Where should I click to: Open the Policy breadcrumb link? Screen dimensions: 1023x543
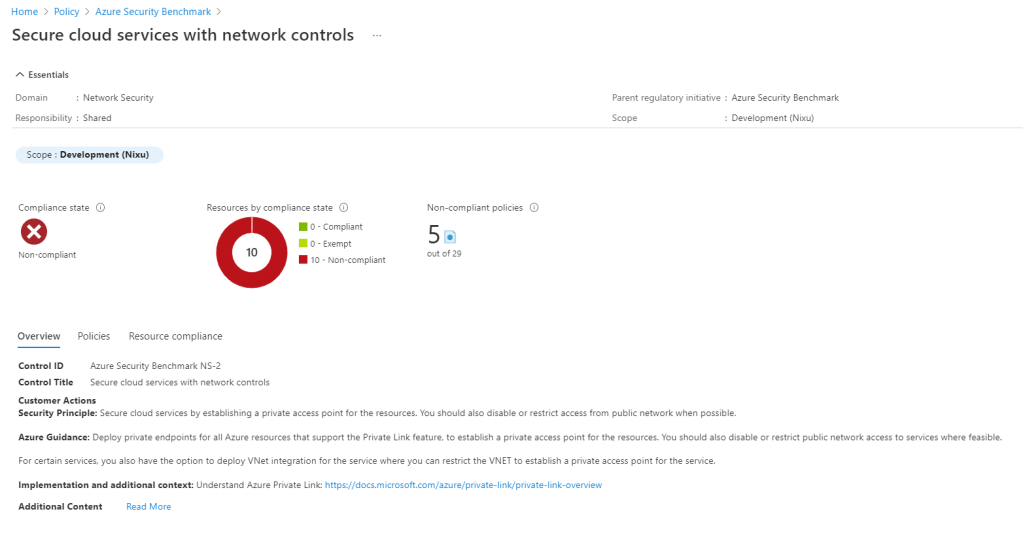point(65,11)
